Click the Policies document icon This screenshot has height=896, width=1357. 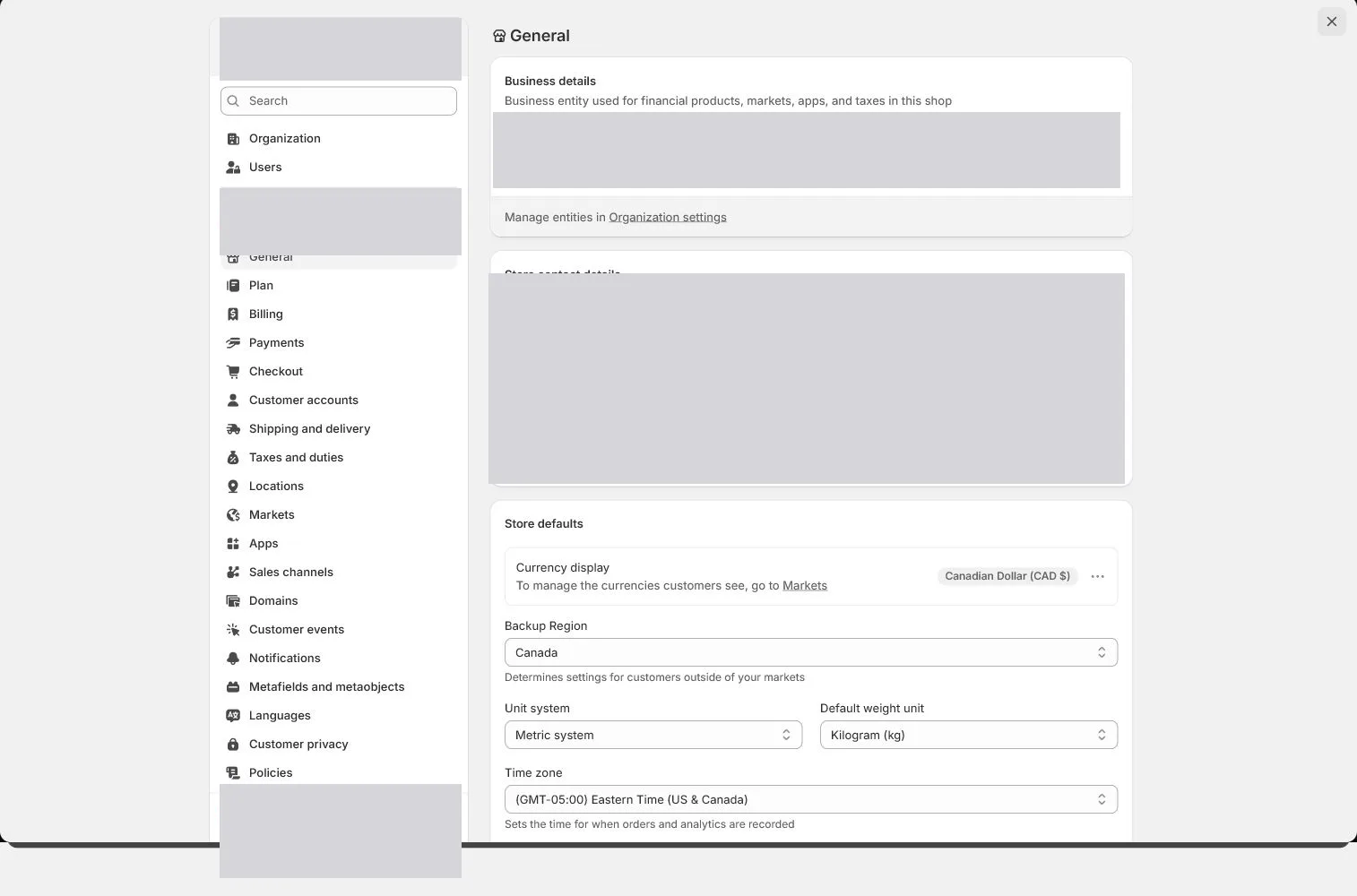point(233,773)
